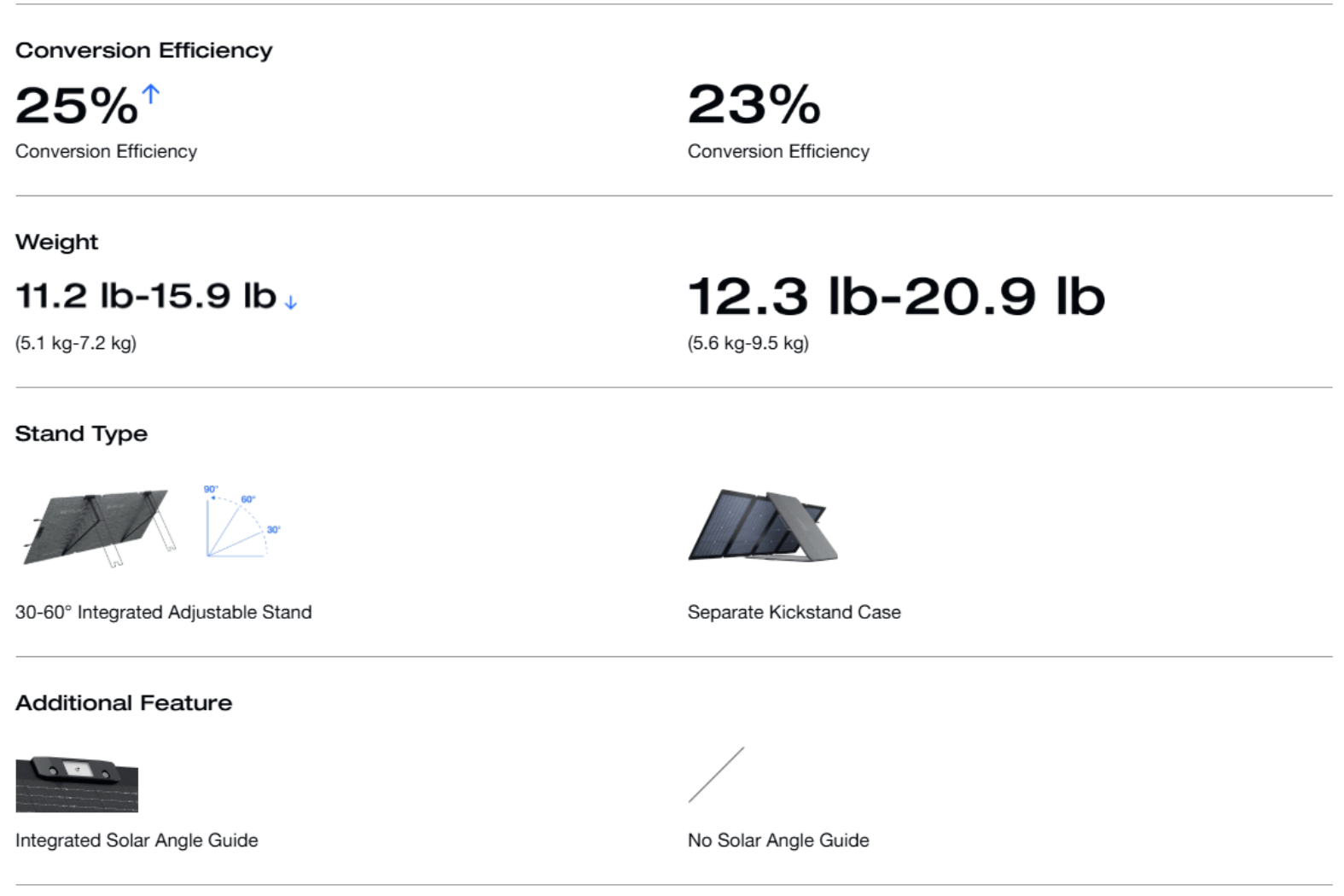The width and height of the screenshot is (1344, 896).
Task: Click the Separate Kickstand Case label
Action: tap(794, 612)
